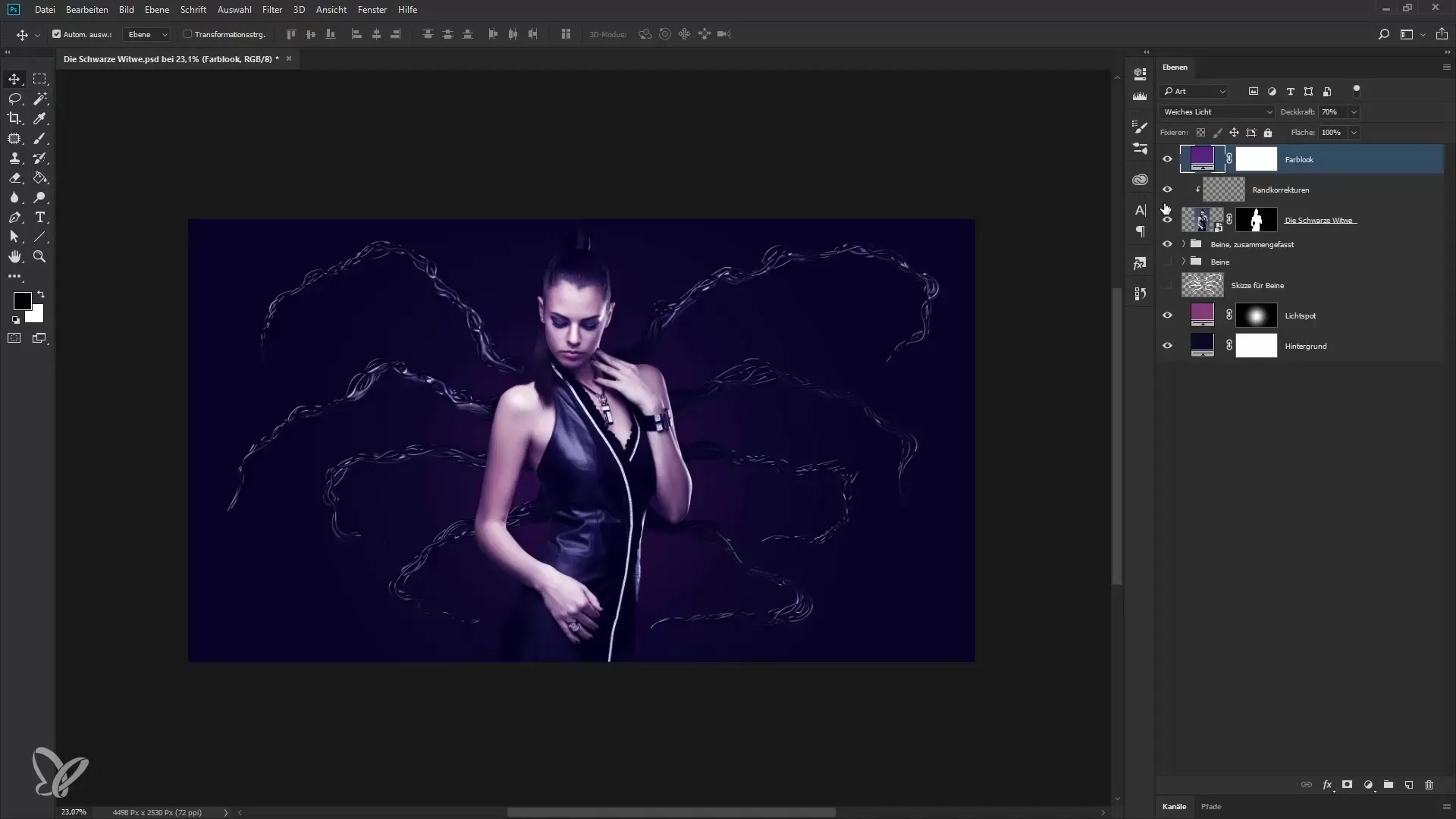Select the Magic Wand tool
Viewport: 1456px width, 819px height.
click(x=39, y=99)
